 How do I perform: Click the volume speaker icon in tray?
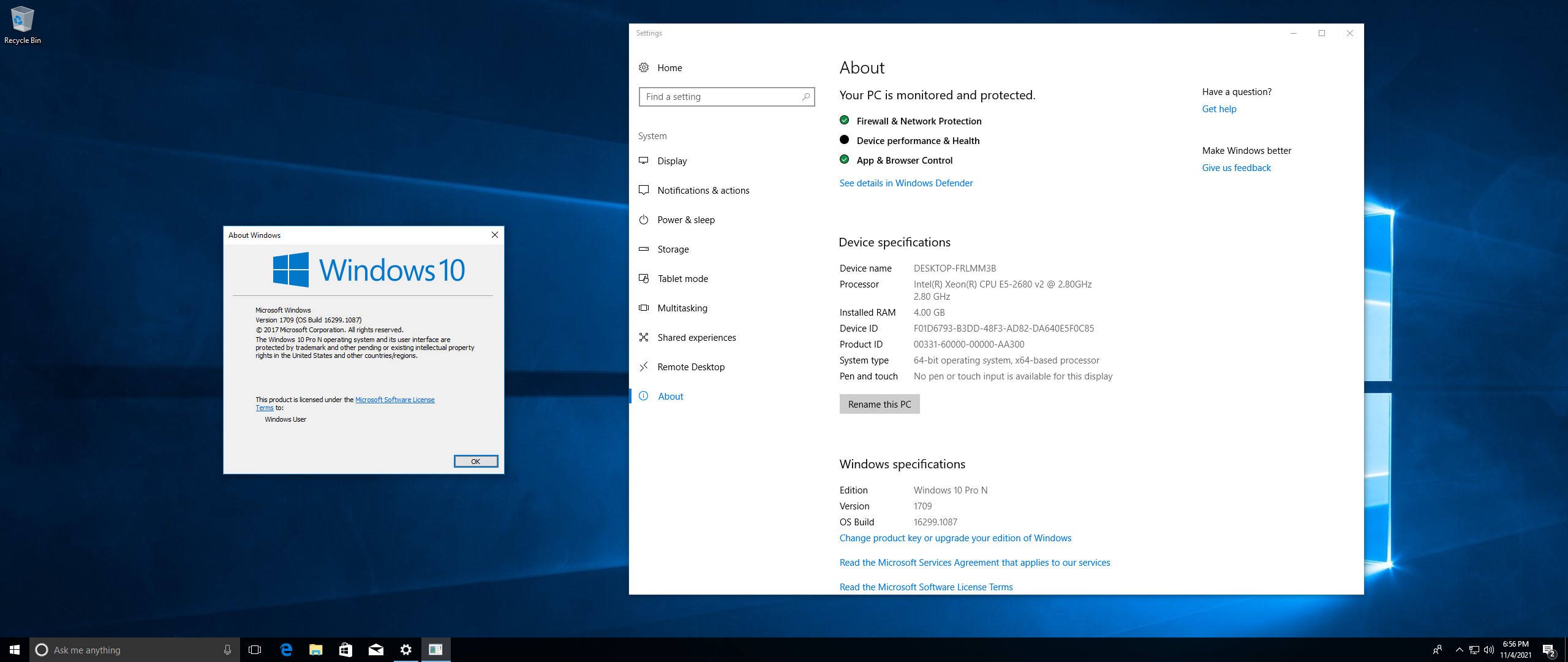pos(1489,650)
